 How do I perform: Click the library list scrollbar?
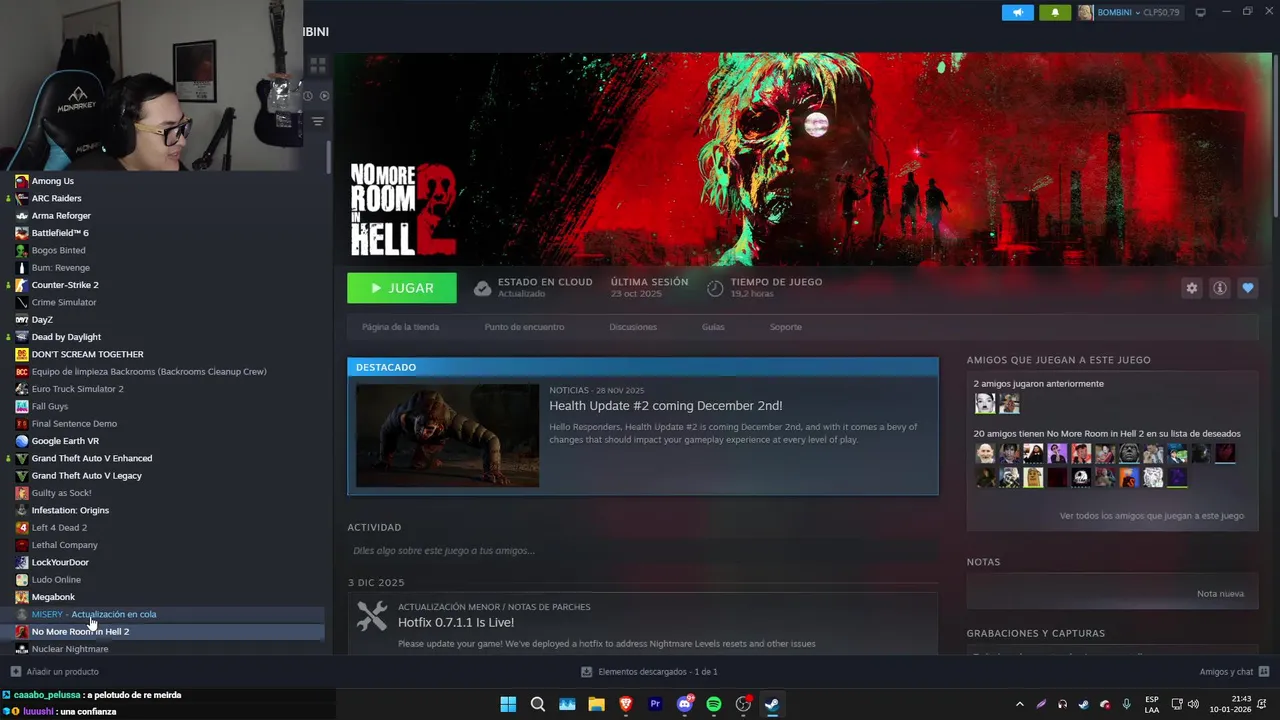(x=329, y=158)
